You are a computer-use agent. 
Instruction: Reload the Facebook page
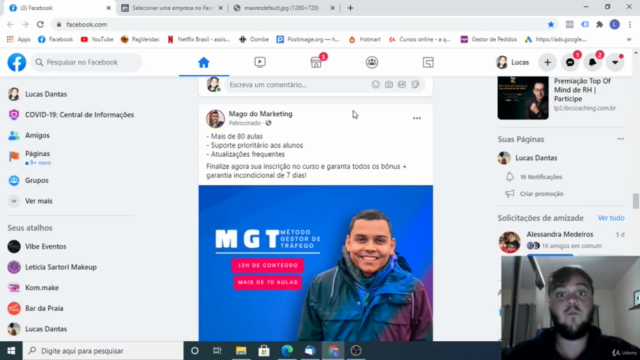tap(40, 24)
